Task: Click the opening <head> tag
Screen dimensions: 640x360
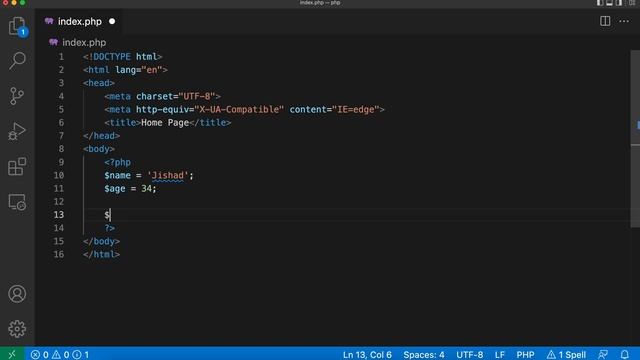Action: coord(99,83)
